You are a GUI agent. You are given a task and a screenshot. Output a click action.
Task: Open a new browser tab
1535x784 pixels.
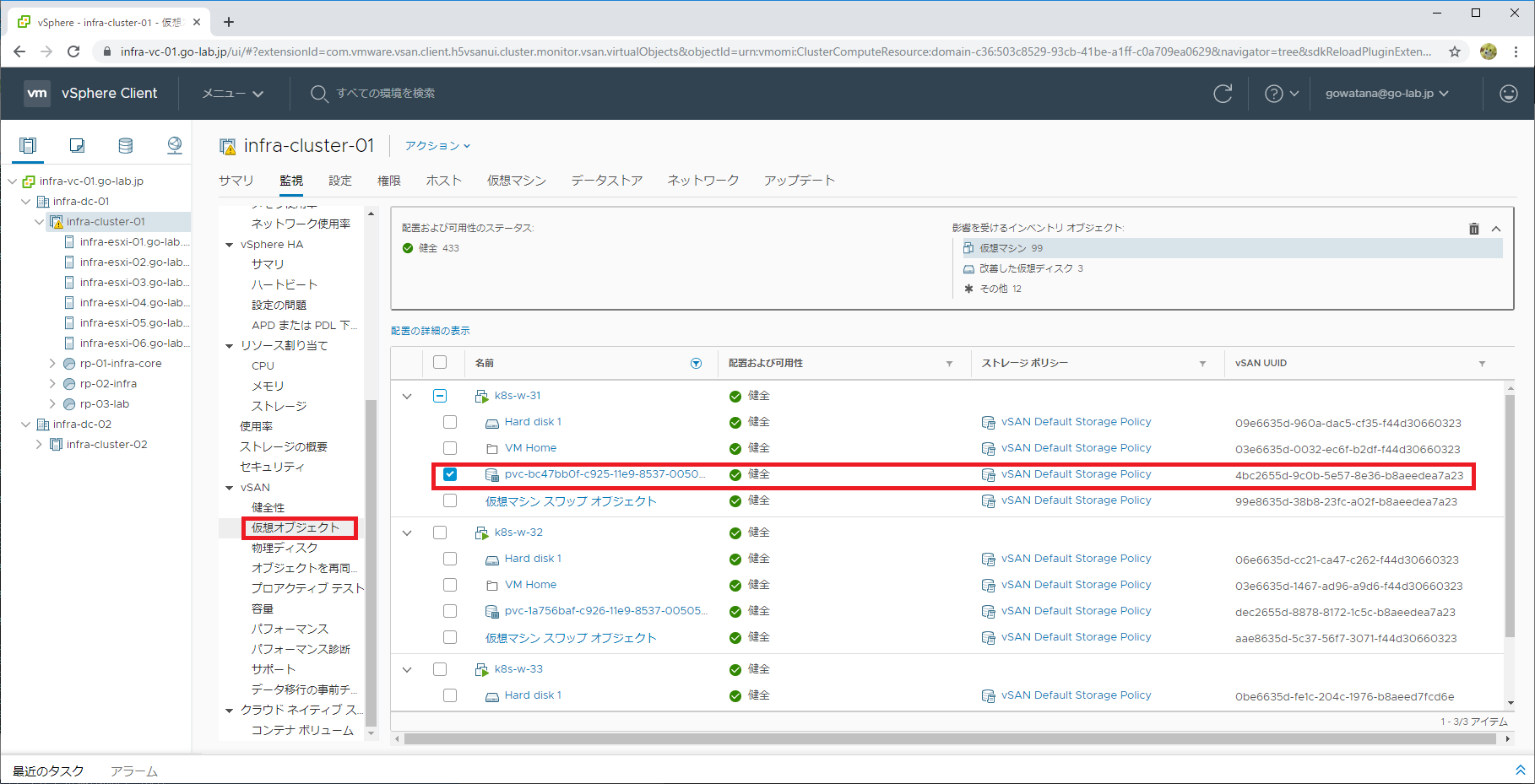[x=229, y=22]
